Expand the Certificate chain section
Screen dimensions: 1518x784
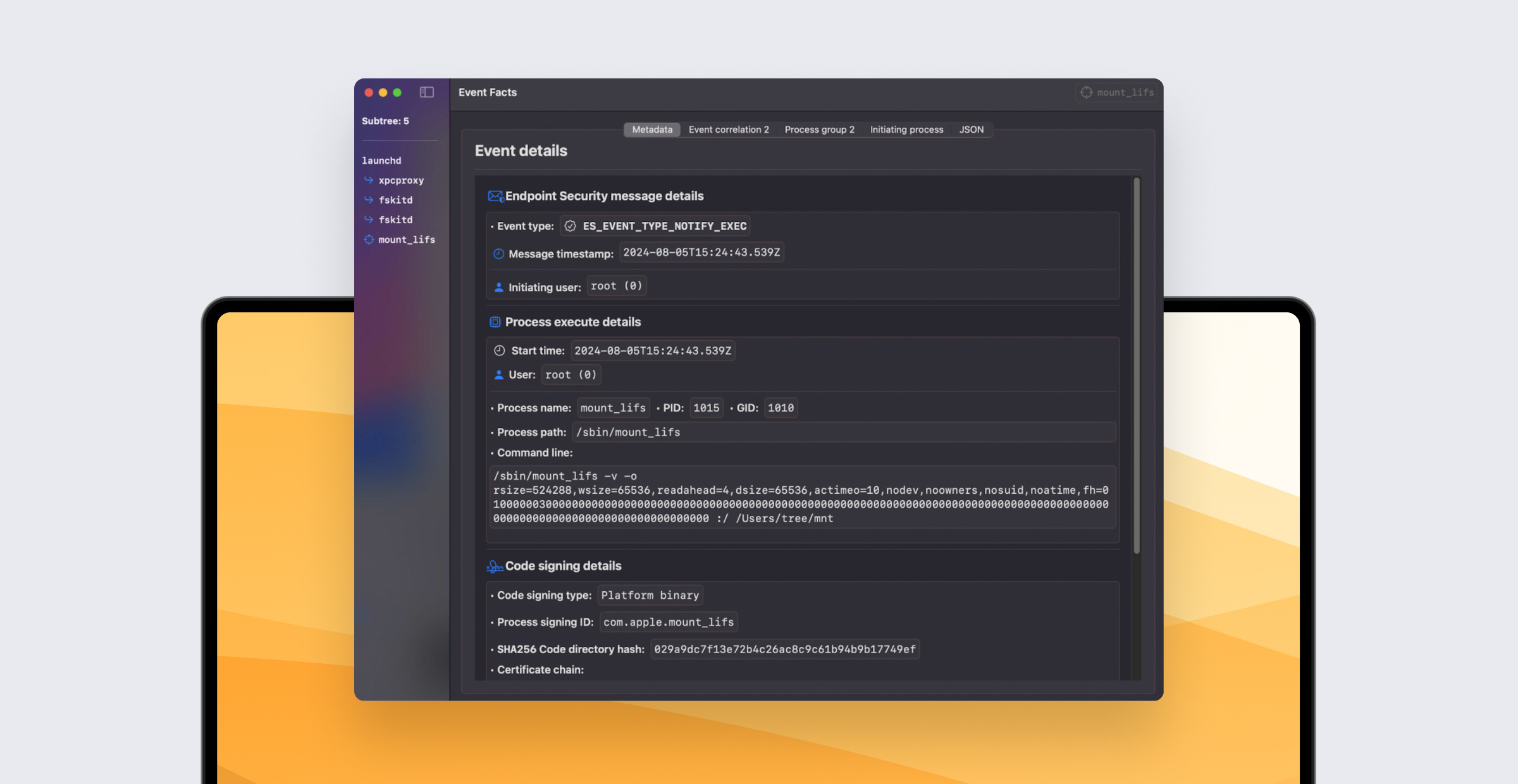pos(540,669)
